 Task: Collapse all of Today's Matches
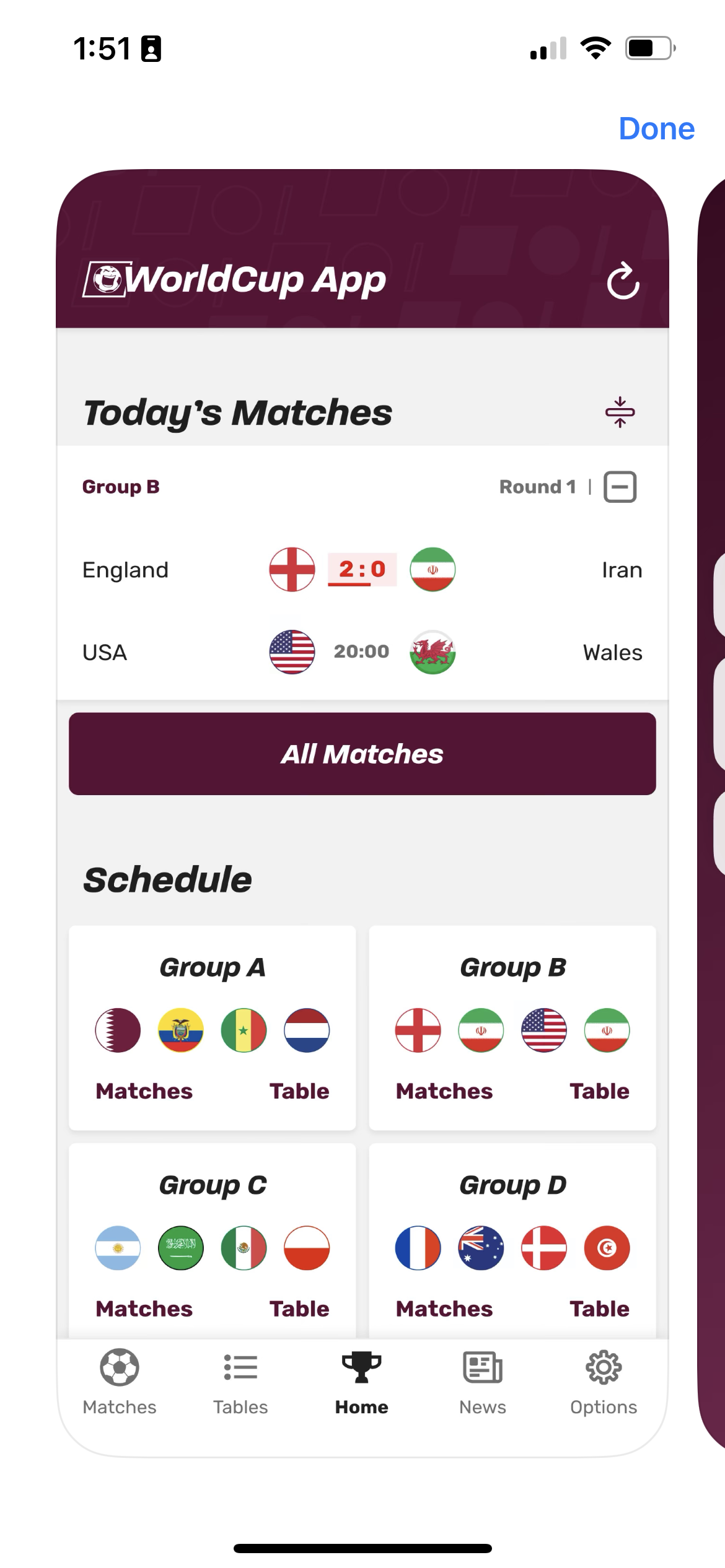[620, 412]
